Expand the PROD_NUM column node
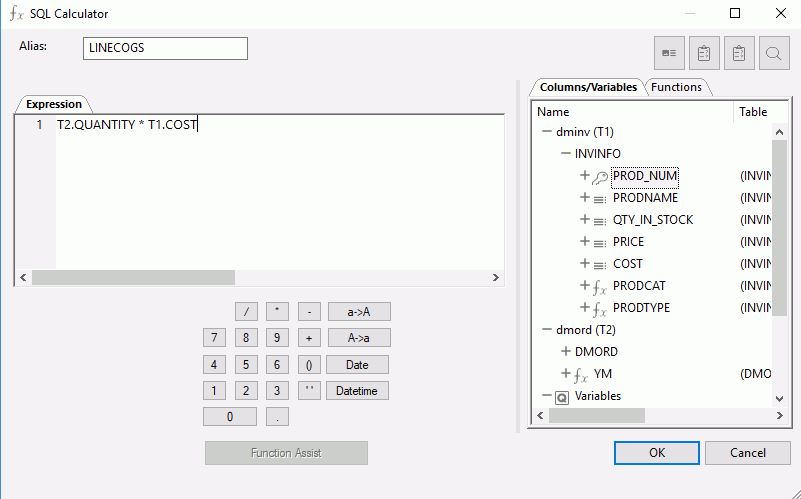Screen dimensions: 801x499 [x=585, y=175]
